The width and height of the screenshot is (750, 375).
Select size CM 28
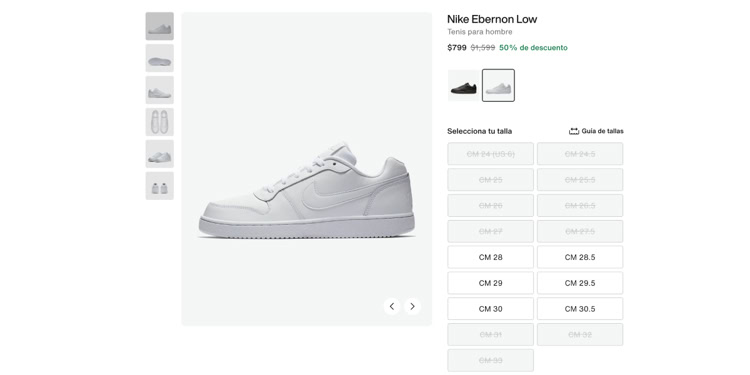pyautogui.click(x=490, y=257)
